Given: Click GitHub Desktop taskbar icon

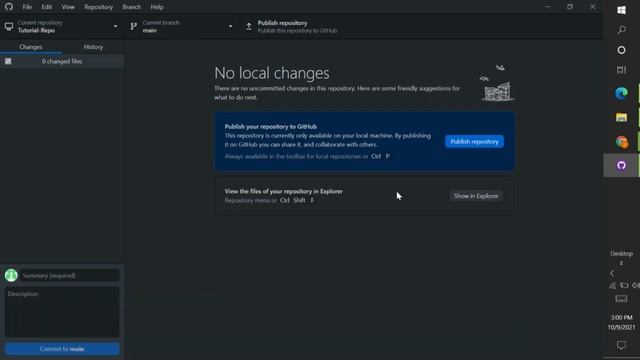Looking at the screenshot, I should pos(621,165).
